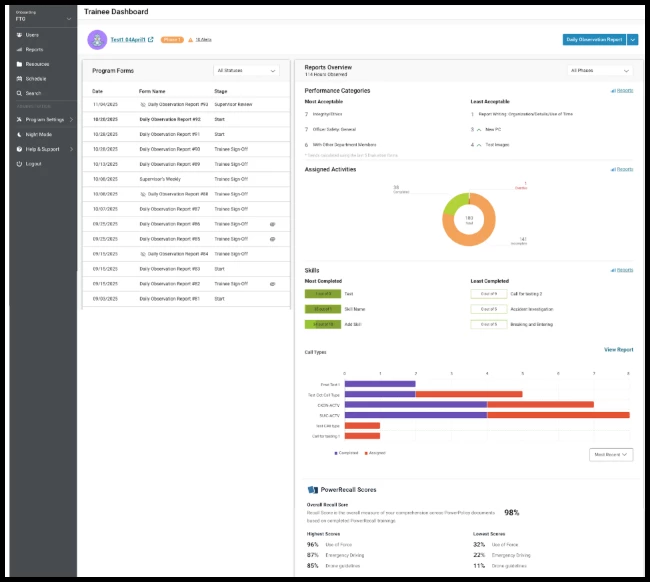The image size is (650, 582).
Task: Click the trend arrow next to New PC
Action: coord(479,130)
